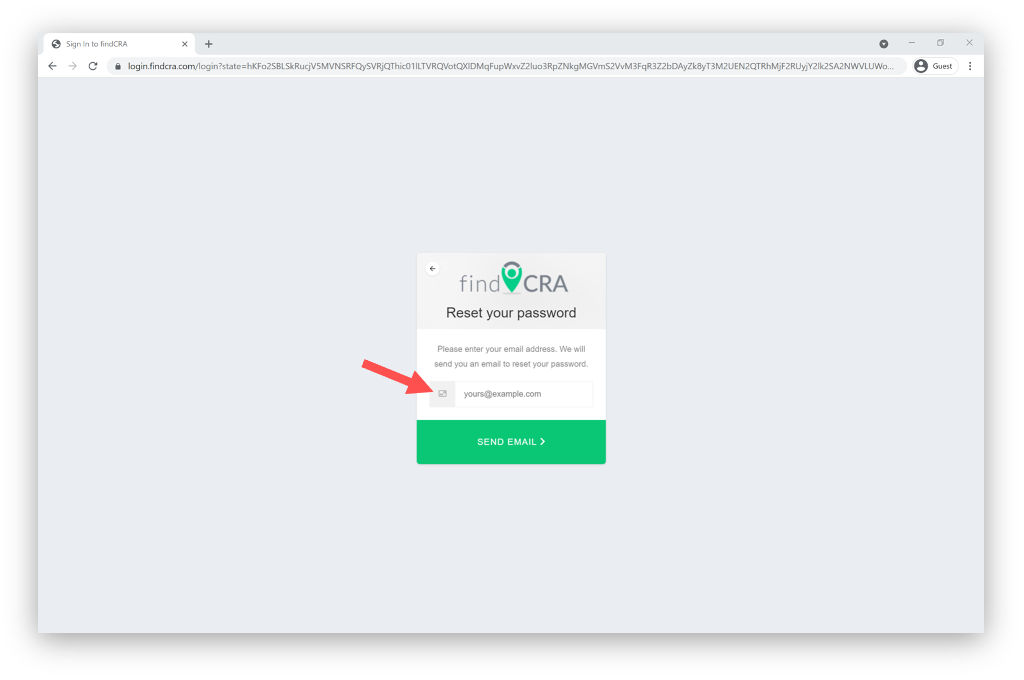The height and width of the screenshot is (680, 1024).
Task: Go back with browser back arrow
Action: (52, 66)
